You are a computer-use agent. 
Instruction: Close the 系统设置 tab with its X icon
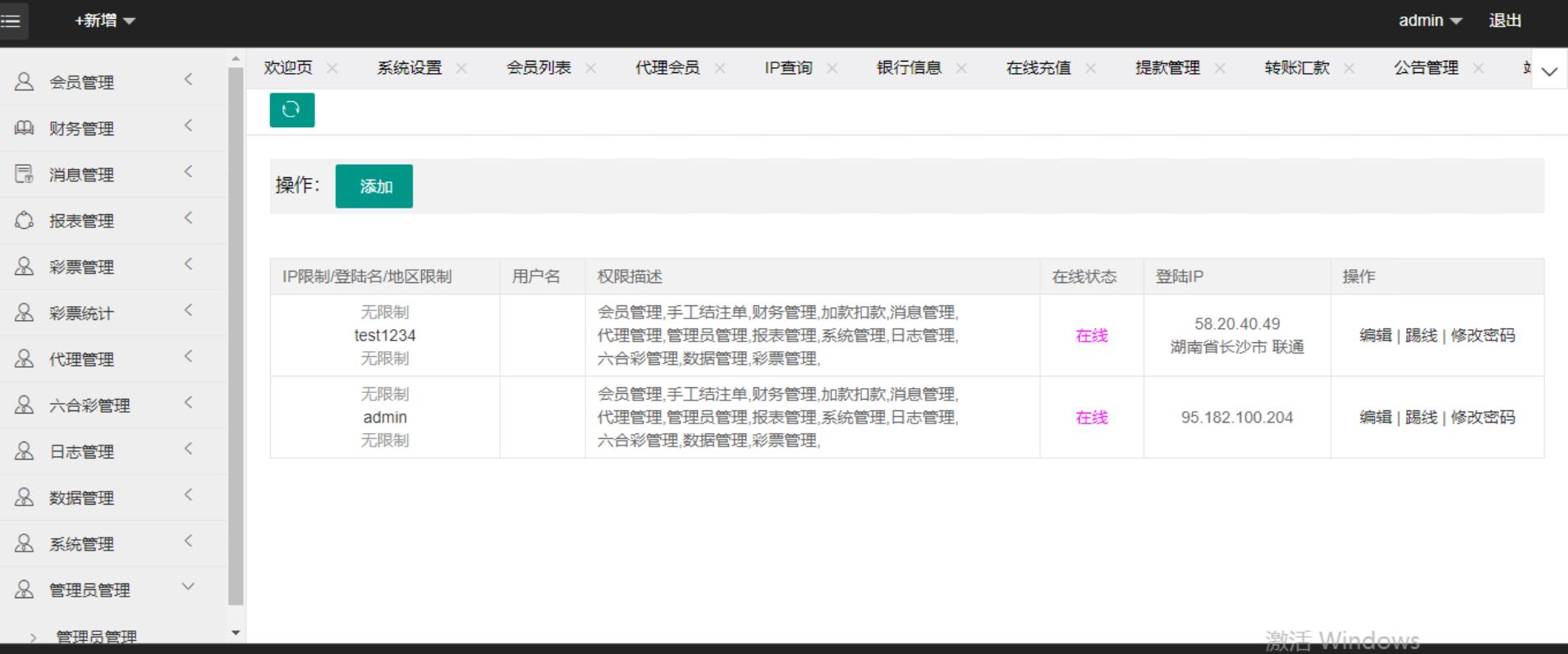point(461,68)
